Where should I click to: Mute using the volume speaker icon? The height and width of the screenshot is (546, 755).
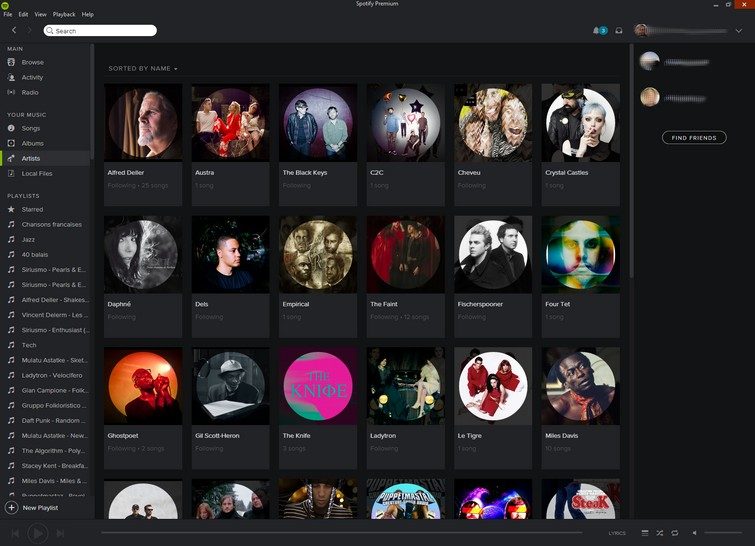(694, 533)
